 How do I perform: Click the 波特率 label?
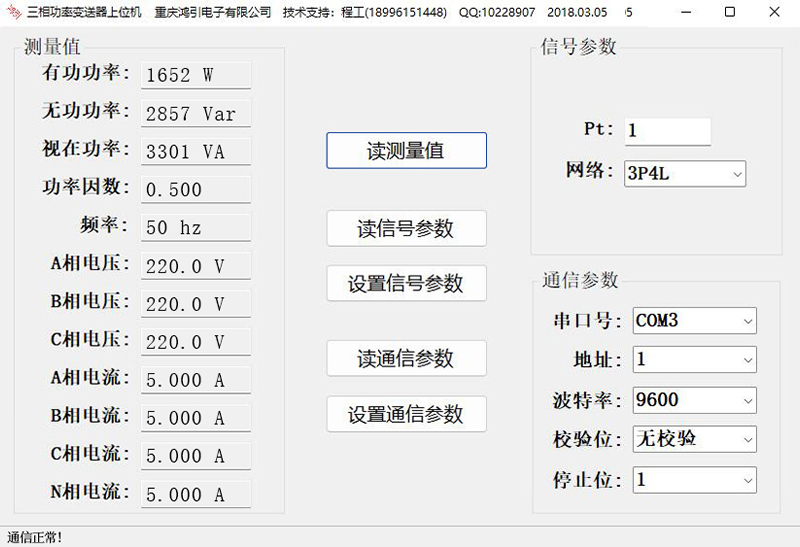click(x=587, y=401)
